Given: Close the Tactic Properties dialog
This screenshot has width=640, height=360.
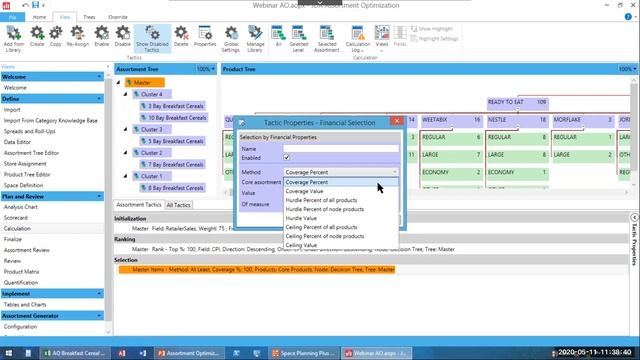Looking at the screenshot, I should [396, 121].
